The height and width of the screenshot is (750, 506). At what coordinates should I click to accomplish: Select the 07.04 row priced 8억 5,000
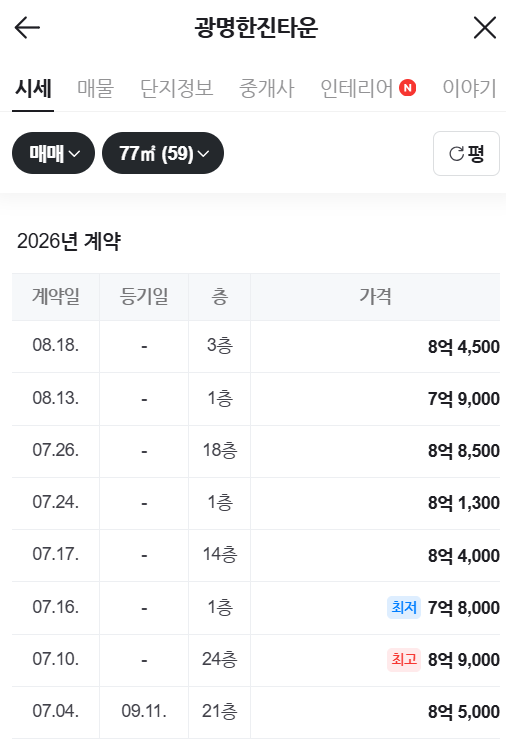tap(256, 712)
